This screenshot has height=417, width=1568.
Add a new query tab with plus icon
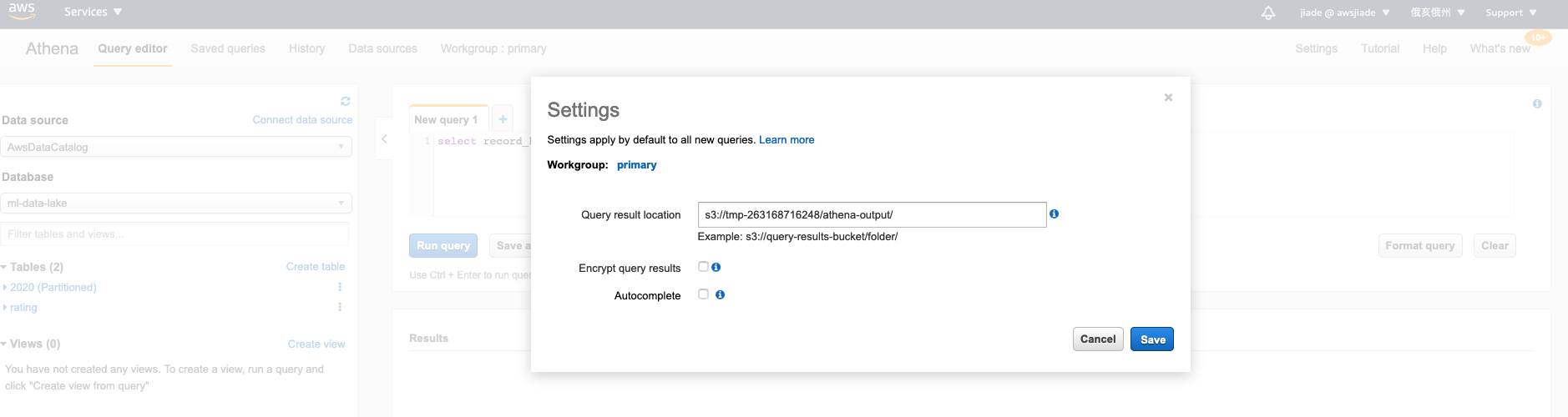[503, 119]
